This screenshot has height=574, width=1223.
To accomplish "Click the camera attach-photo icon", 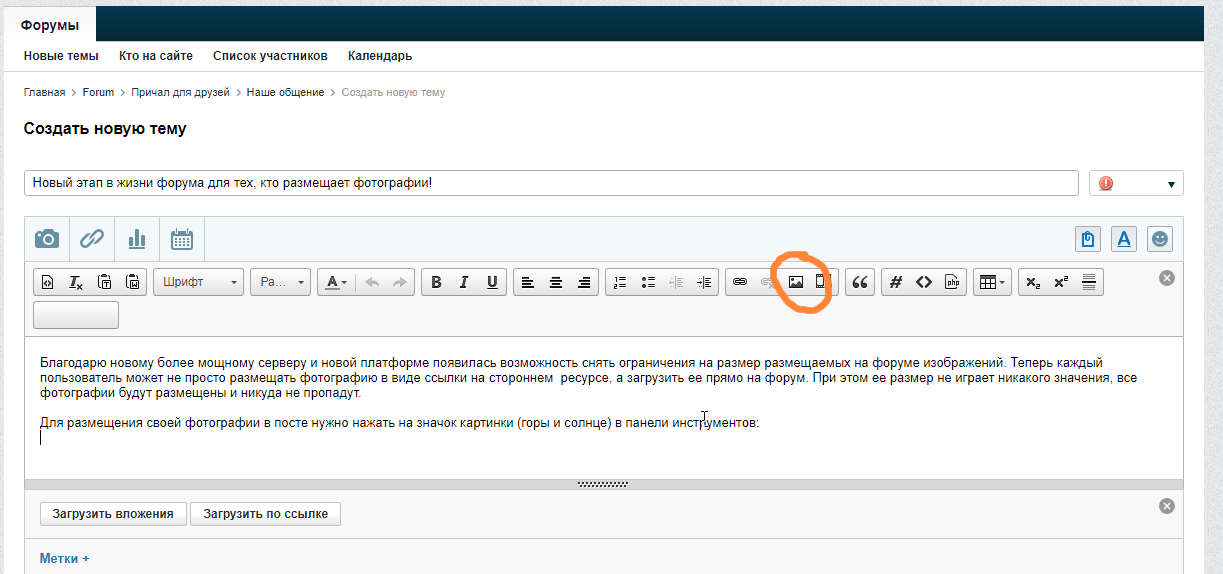I will pos(47,239).
